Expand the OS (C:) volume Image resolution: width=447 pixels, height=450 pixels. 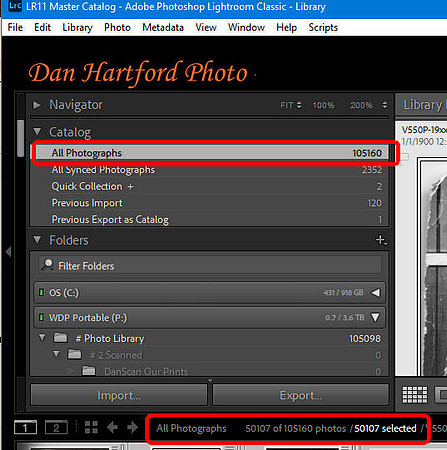376,293
